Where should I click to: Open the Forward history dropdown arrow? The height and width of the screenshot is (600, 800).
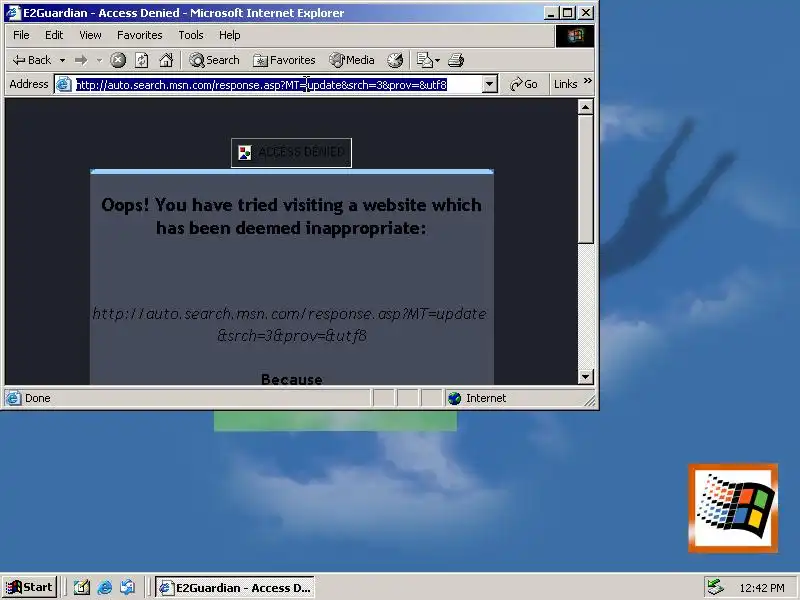(99, 61)
